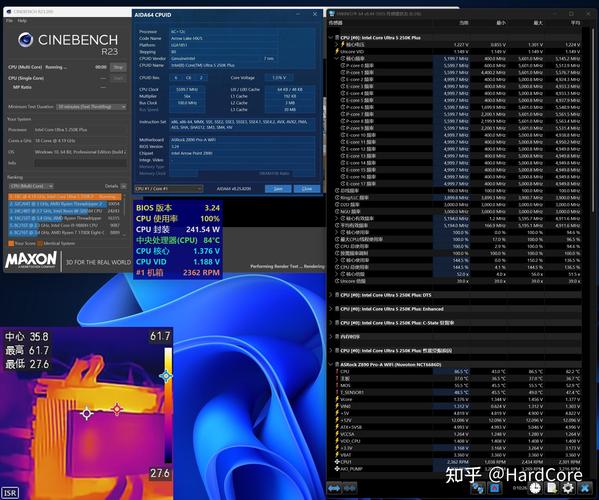
Task: Collapse the core clocks subtree above P-core 0
Action: (x=337, y=58)
